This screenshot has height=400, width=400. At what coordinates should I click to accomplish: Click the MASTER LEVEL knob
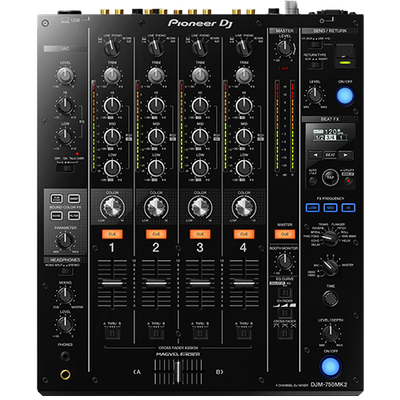[284, 49]
